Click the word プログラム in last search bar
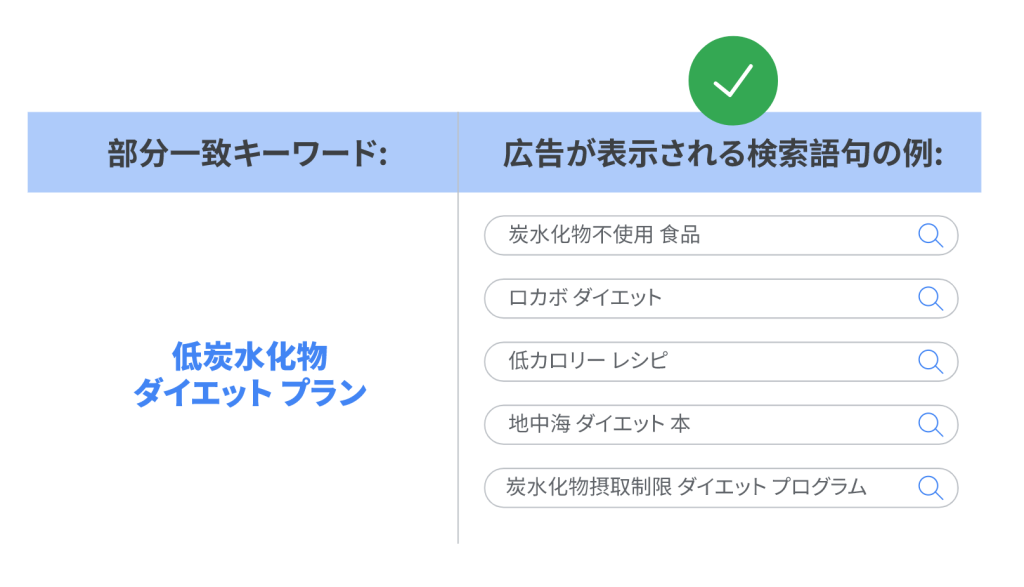This screenshot has height=587, width=1024. (x=819, y=486)
